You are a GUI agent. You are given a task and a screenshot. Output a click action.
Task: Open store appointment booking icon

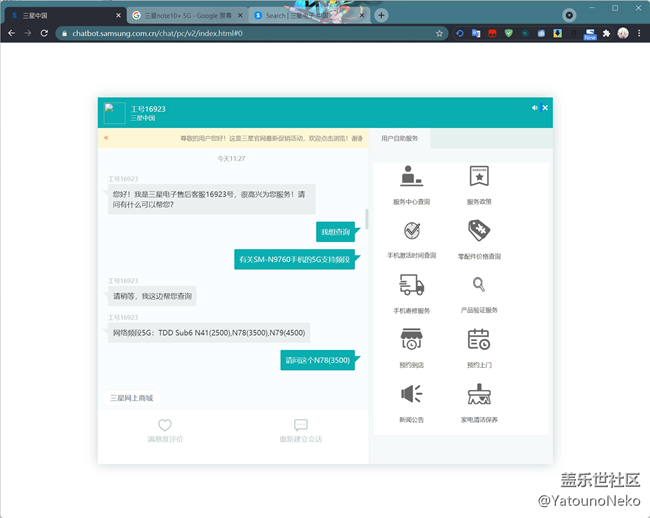[411, 339]
